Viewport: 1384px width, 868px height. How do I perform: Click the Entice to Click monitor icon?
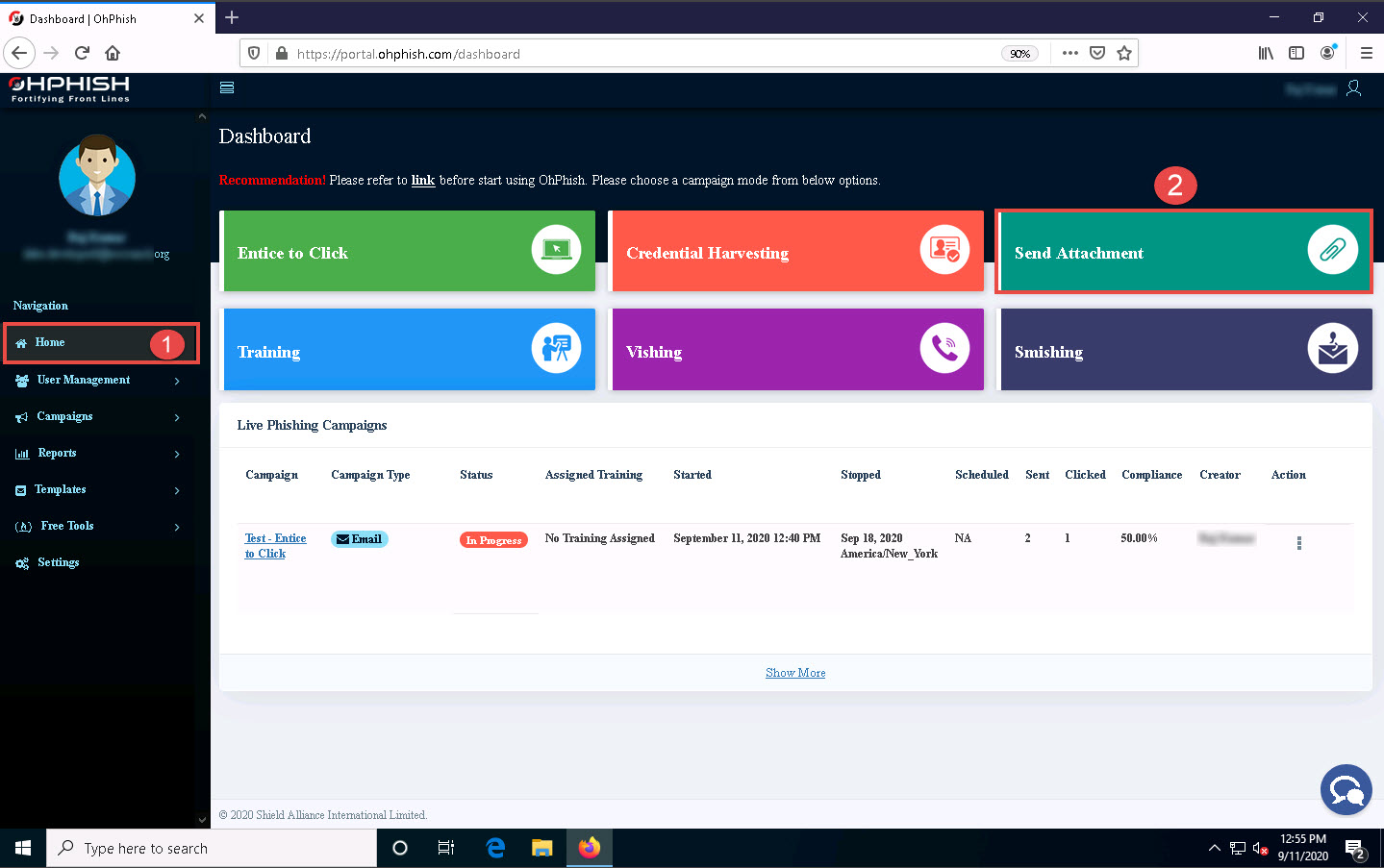point(556,250)
